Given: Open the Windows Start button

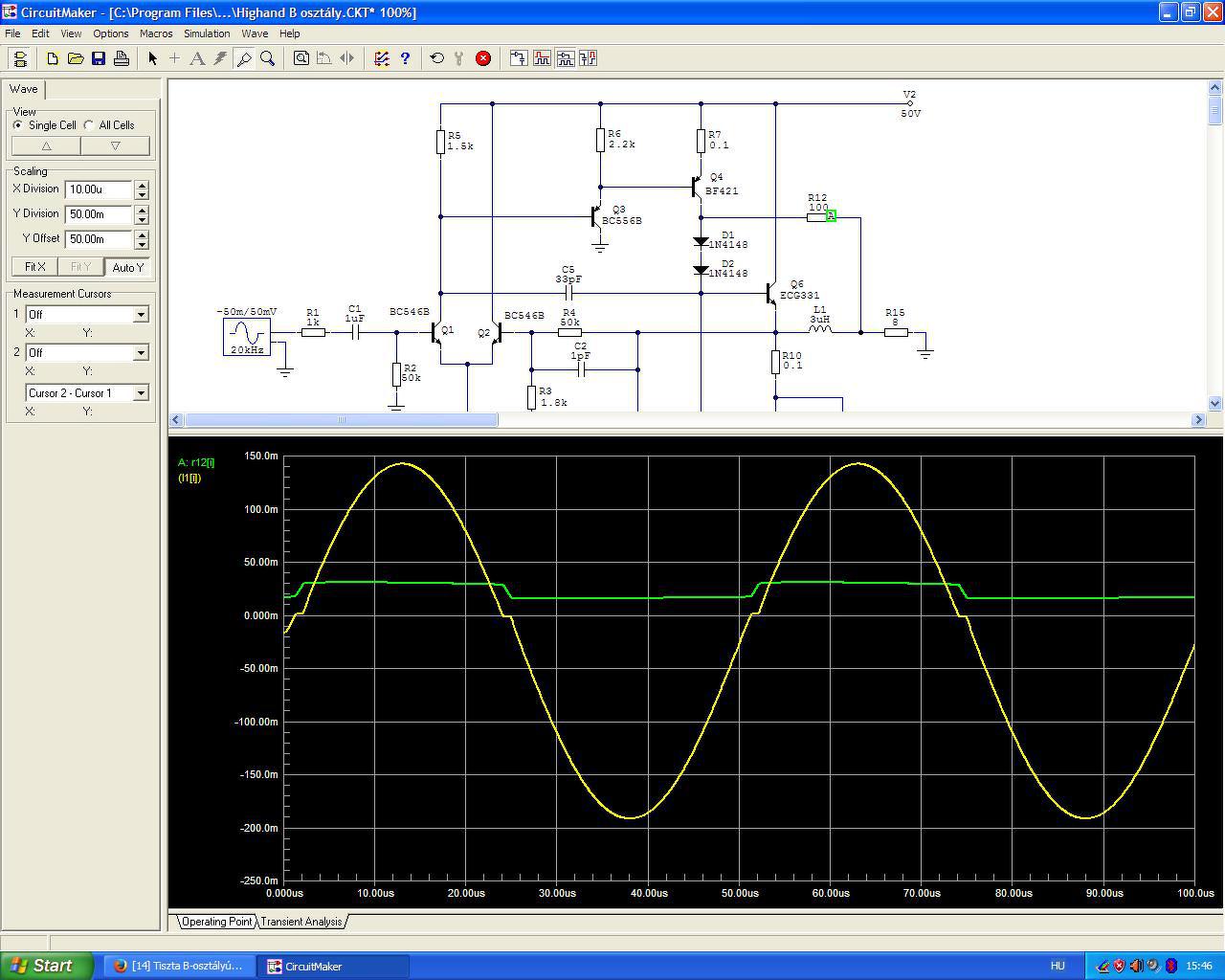Looking at the screenshot, I should [47, 966].
